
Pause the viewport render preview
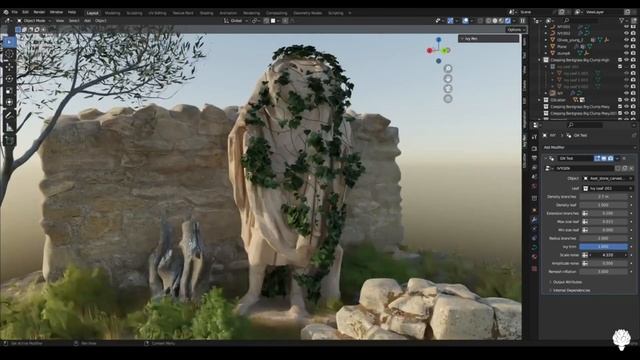coord(522,20)
